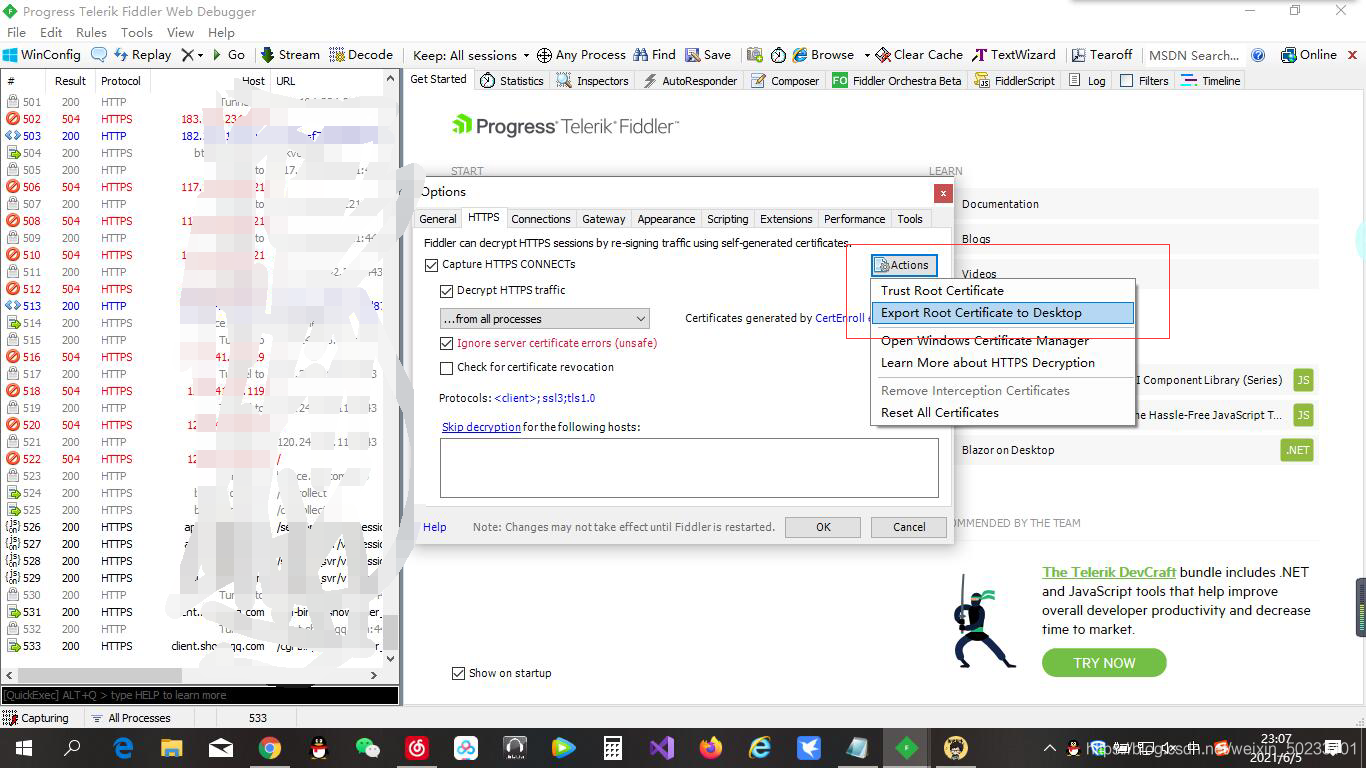Click the Actions button
Image resolution: width=1366 pixels, height=768 pixels.
(904, 265)
